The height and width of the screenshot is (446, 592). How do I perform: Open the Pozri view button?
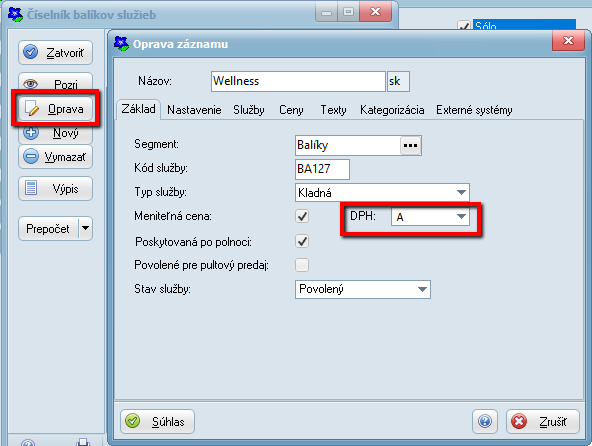[55, 82]
